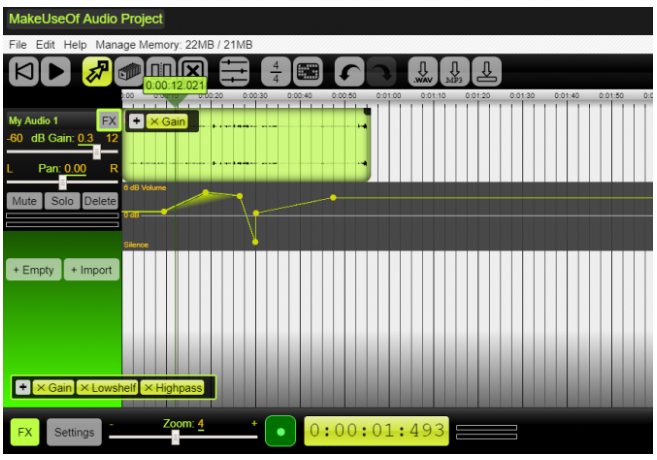Click the Zoom value 4
This screenshot has height=460, width=657.
pyautogui.click(x=201, y=424)
